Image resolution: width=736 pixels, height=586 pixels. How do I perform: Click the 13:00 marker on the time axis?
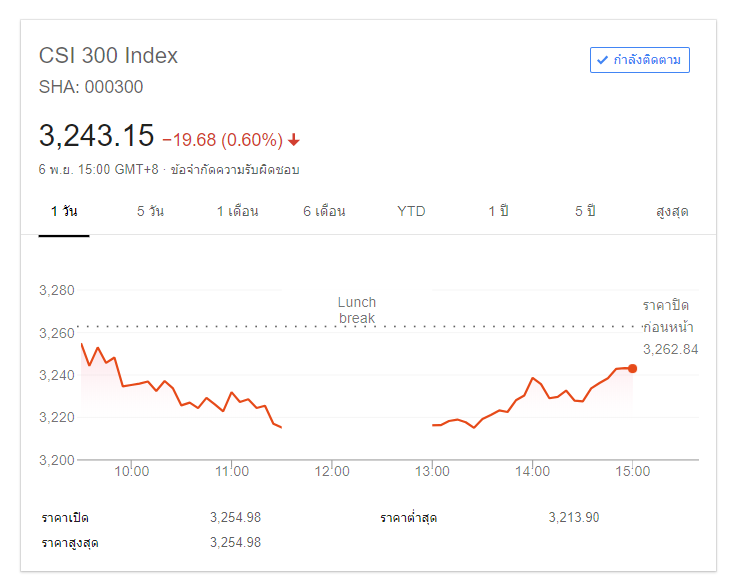tap(432, 471)
